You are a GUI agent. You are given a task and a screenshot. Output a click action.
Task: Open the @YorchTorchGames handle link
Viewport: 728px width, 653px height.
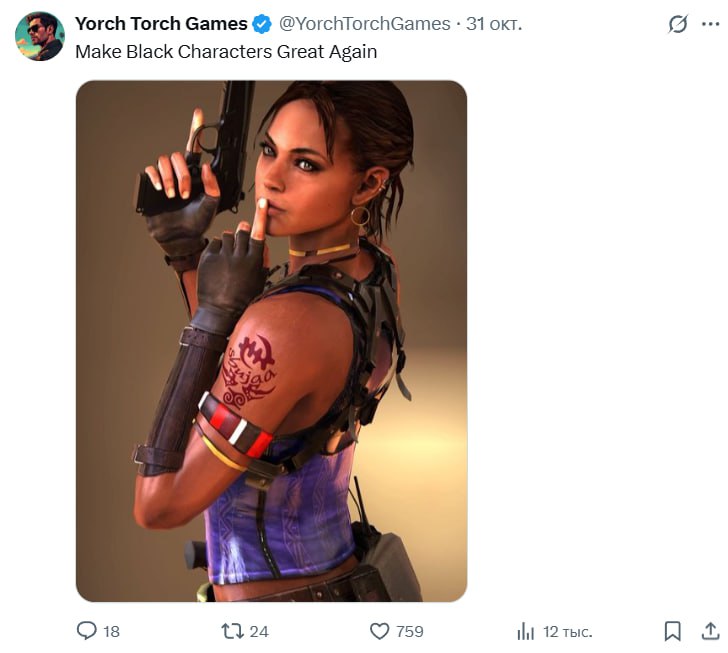[364, 24]
